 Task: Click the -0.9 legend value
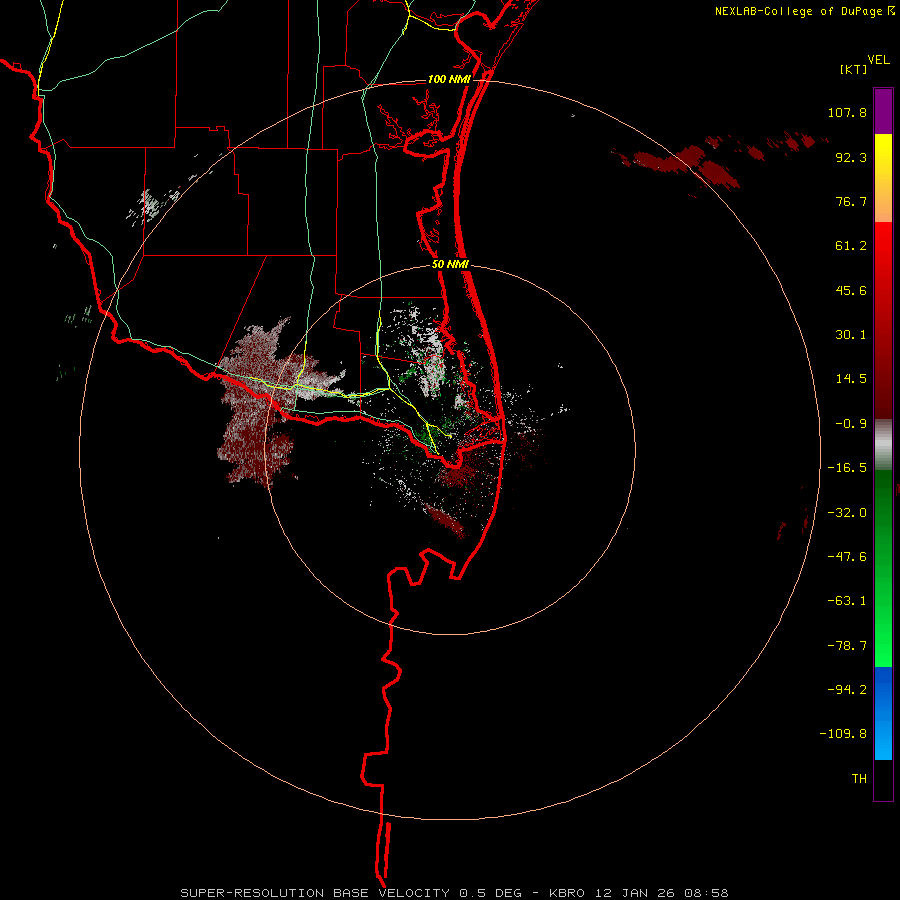(x=851, y=424)
